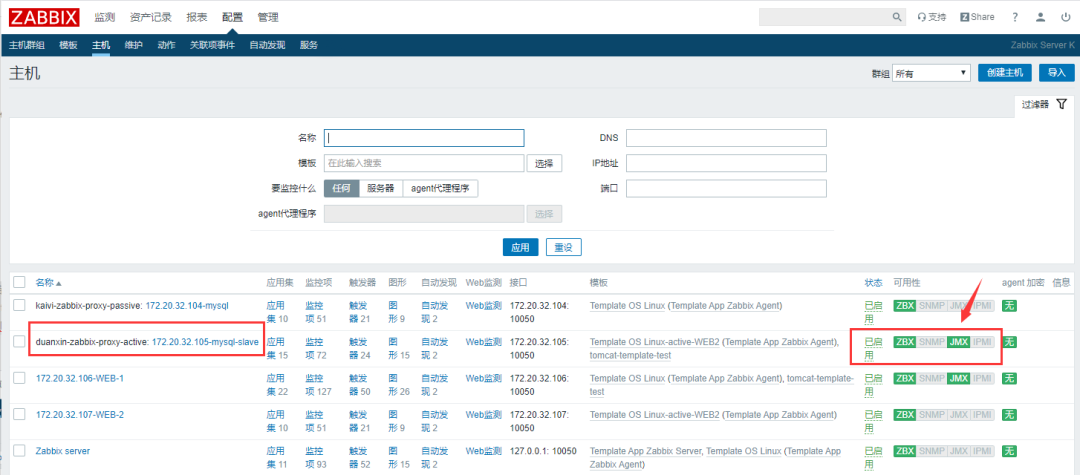The width and height of the screenshot is (1080, 475).
Task: Open the 配置 top menu
Action: click(233, 17)
